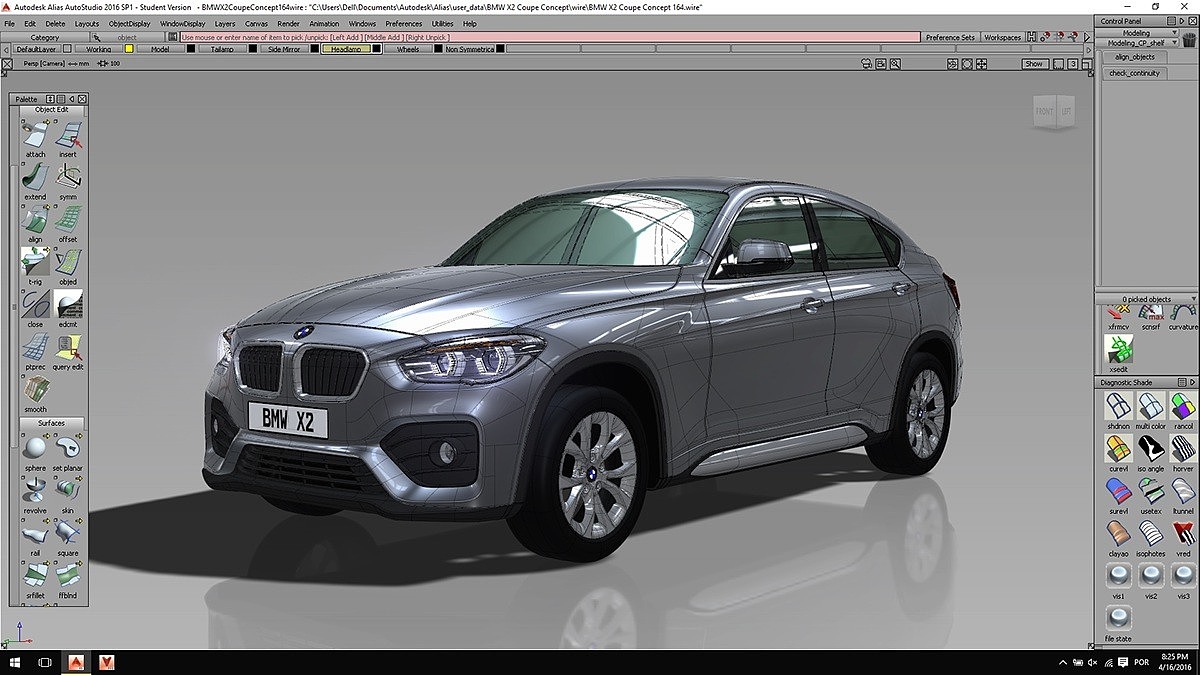Screen dimensions: 1200x675
Task: Click the pink prompt line input field
Action: [550, 37]
